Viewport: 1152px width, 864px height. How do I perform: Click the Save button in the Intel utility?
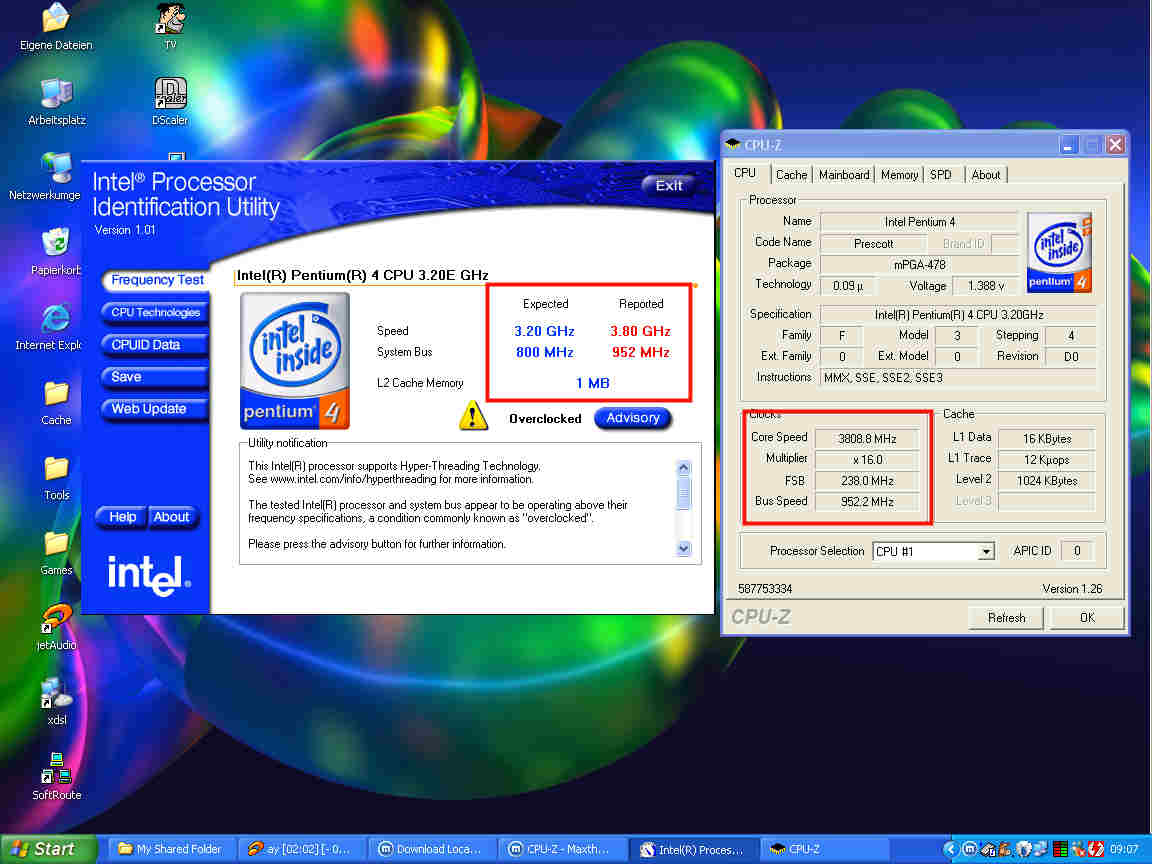pyautogui.click(x=155, y=377)
